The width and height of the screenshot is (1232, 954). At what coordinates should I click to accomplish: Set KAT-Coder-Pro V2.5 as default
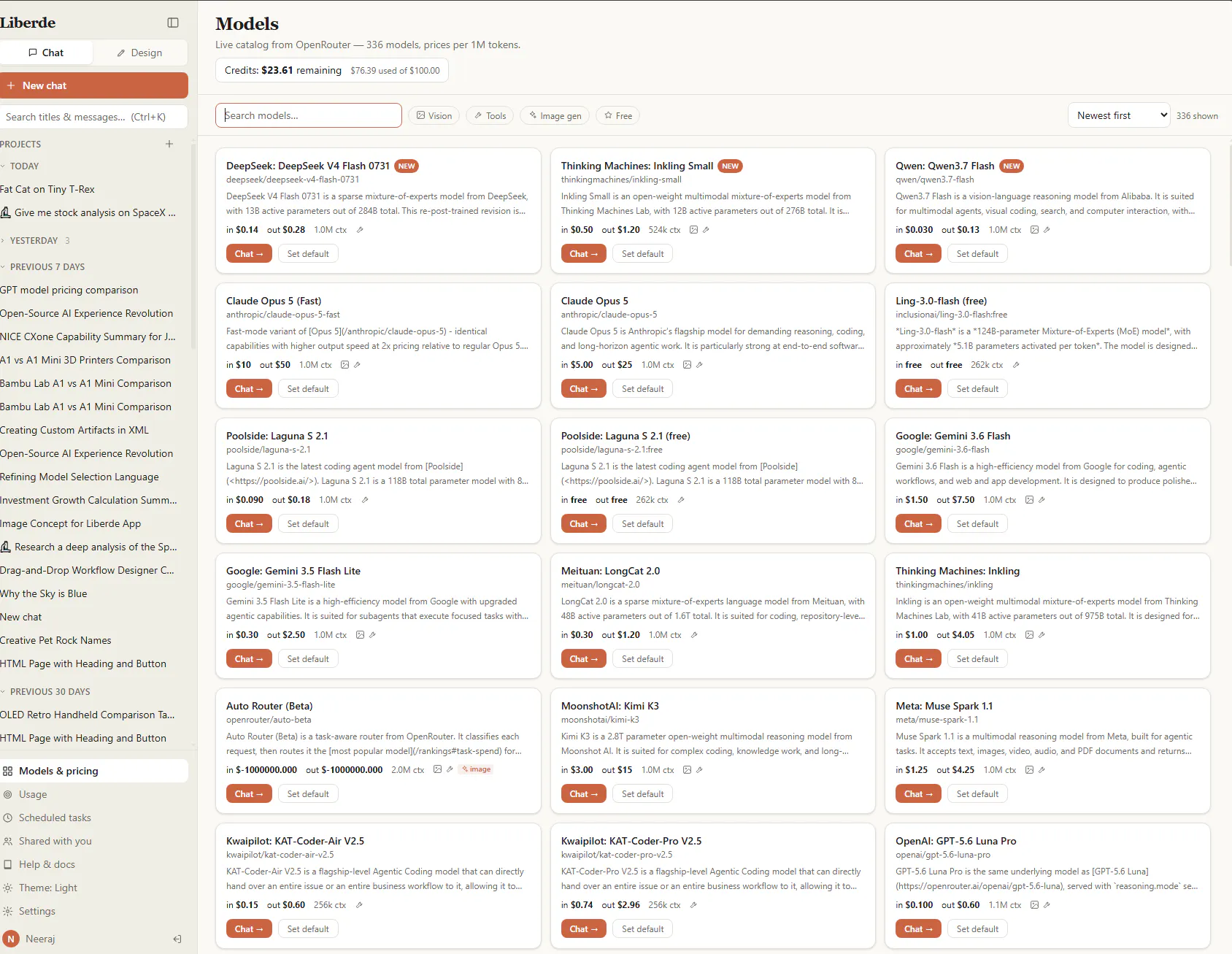[643, 928]
